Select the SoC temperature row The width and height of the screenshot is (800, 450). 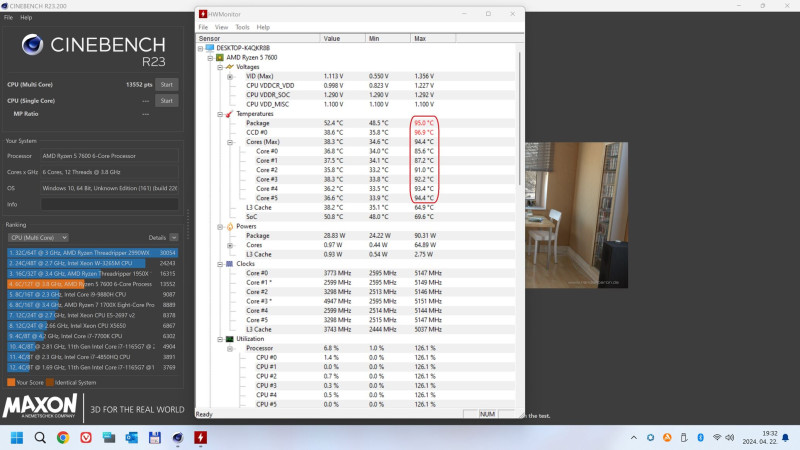coord(356,217)
